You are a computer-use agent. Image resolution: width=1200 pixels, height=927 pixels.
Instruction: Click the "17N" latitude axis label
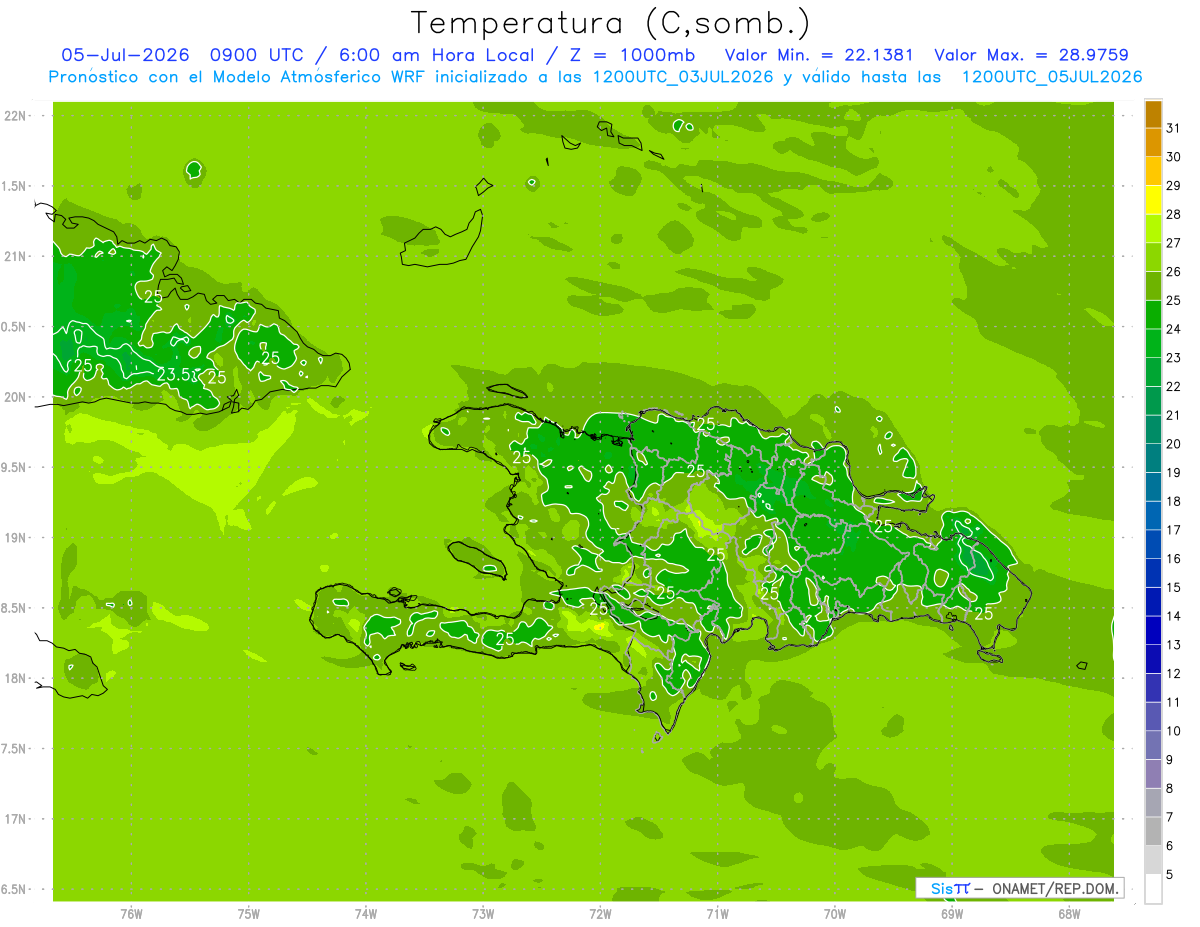[x=14, y=819]
